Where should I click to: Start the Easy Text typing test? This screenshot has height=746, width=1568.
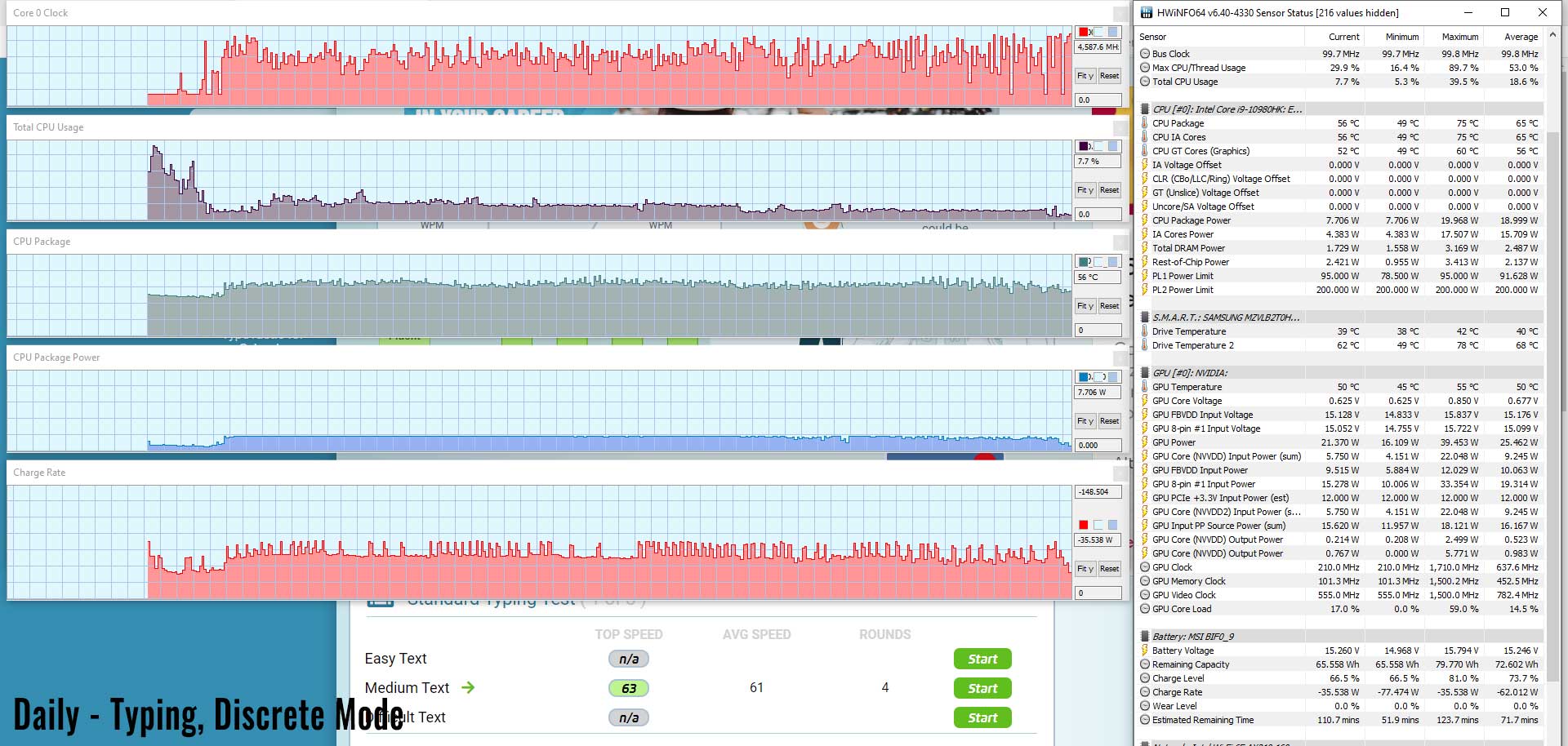pos(982,659)
